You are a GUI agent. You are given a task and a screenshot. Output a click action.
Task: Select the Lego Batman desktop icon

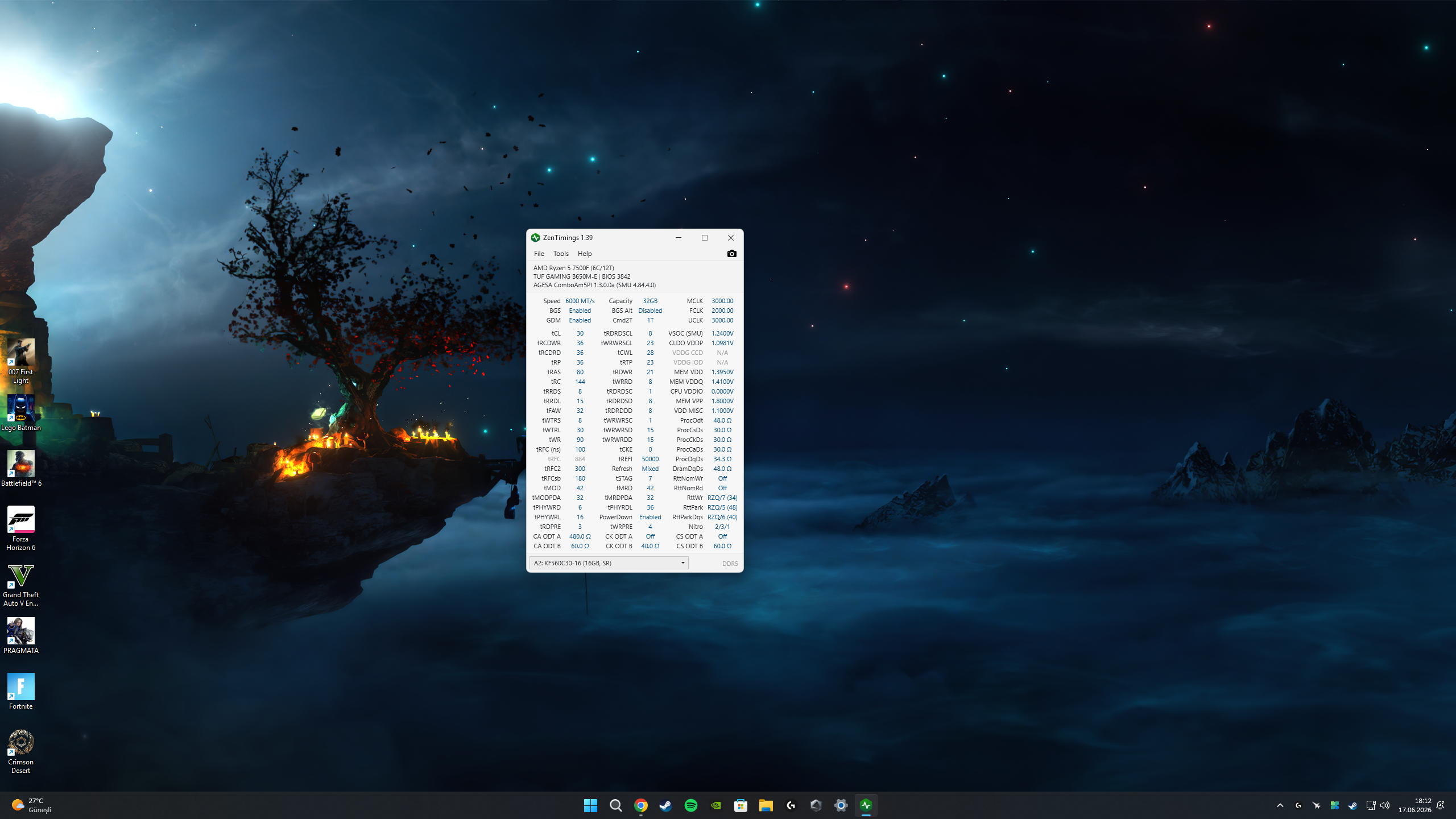click(21, 413)
